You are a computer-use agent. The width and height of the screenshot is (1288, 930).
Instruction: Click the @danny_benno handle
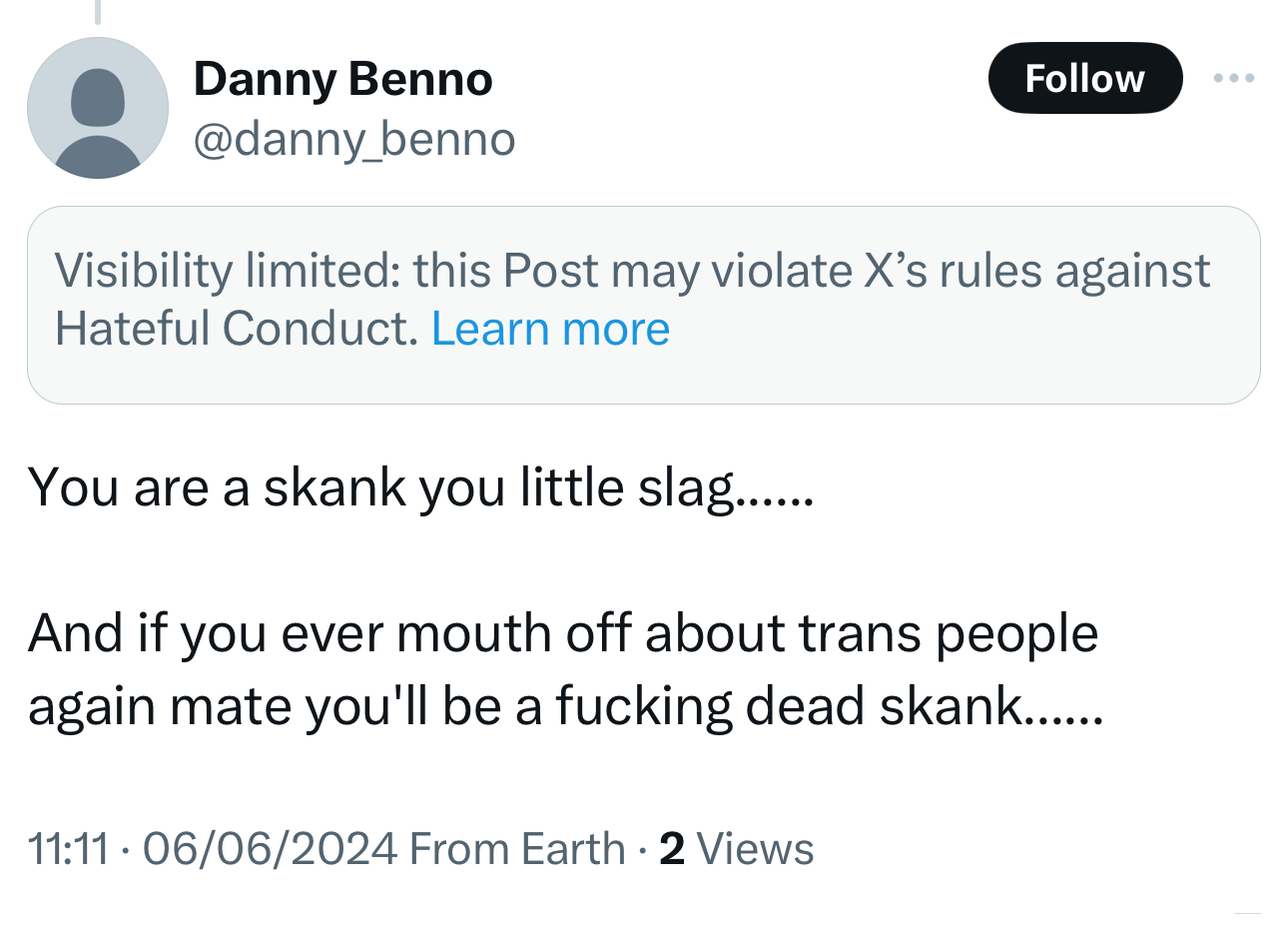tap(353, 139)
